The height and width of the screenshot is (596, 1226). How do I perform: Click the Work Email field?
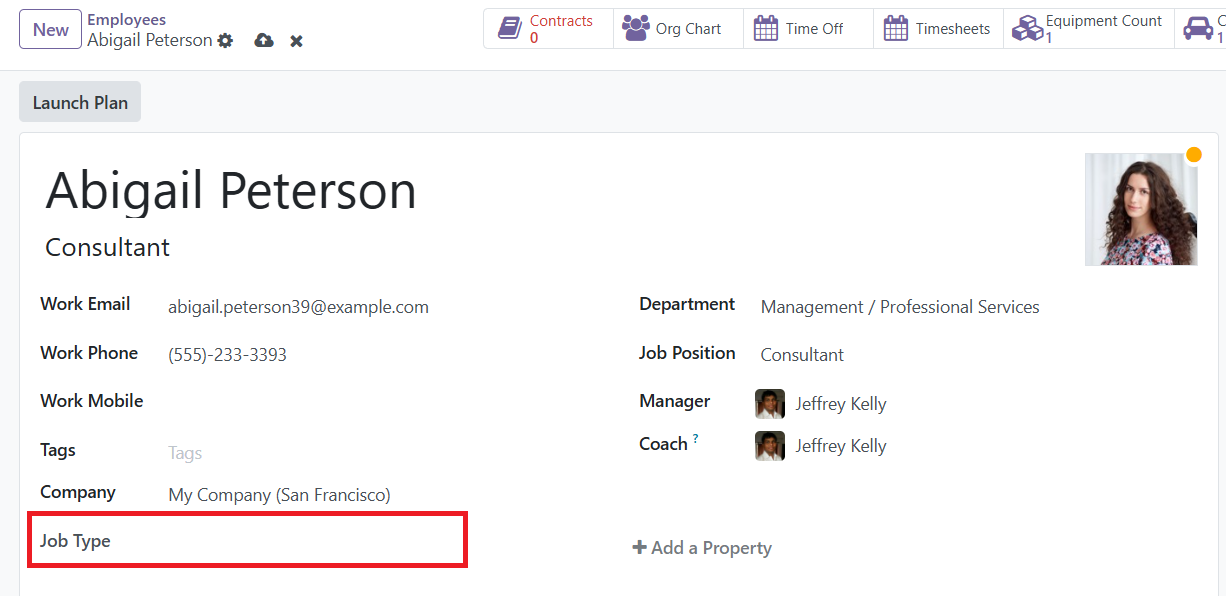point(385,307)
